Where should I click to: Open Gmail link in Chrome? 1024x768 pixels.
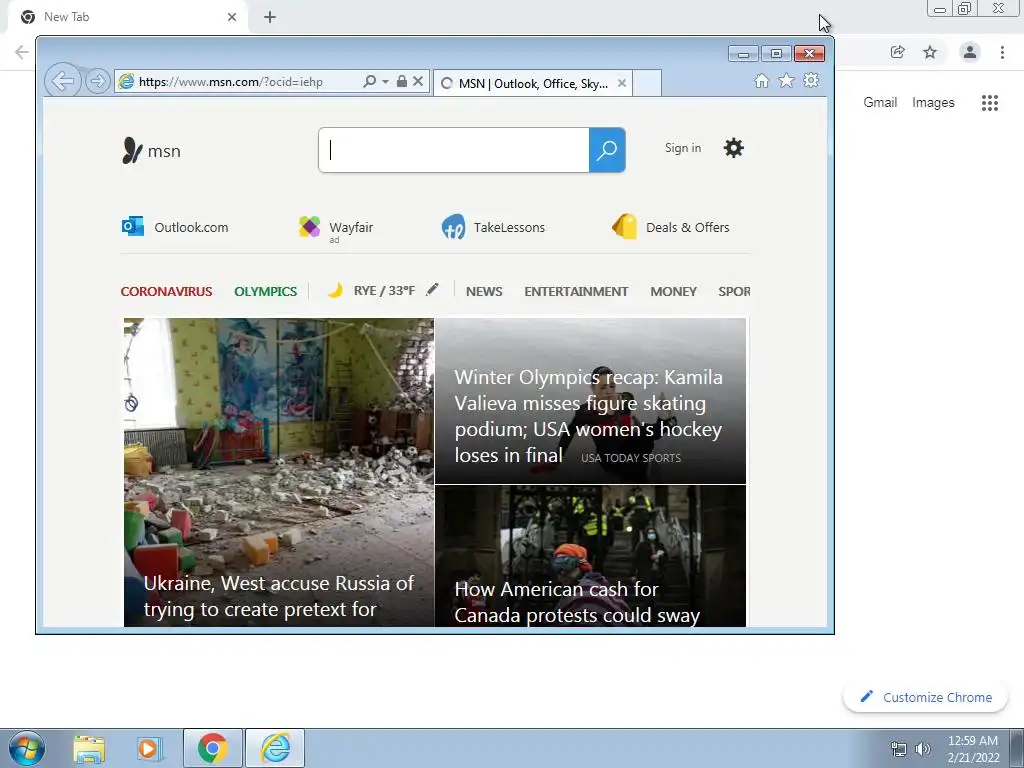[x=880, y=103]
